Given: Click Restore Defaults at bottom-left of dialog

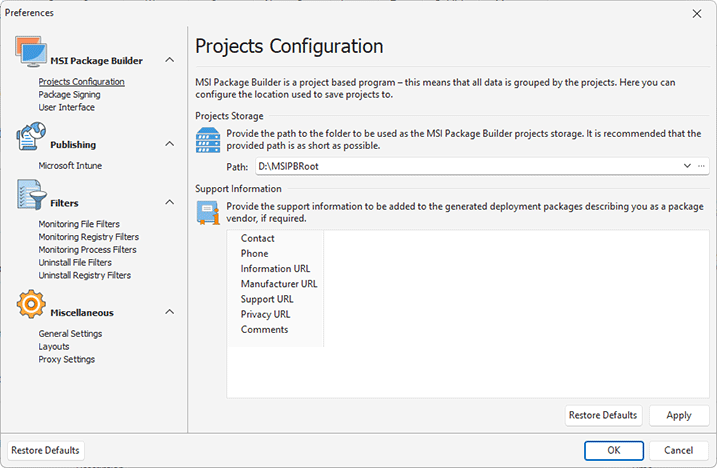Looking at the screenshot, I should pyautogui.click(x=46, y=450).
